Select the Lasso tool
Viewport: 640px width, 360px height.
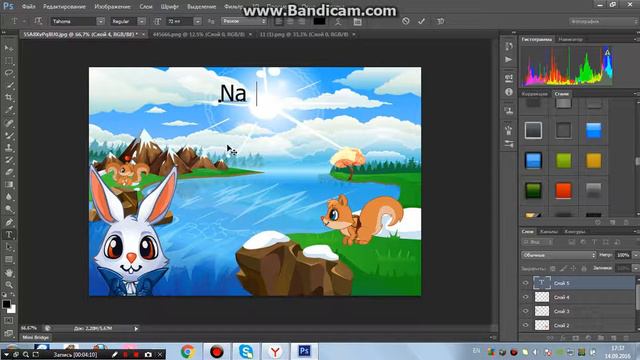[9, 73]
